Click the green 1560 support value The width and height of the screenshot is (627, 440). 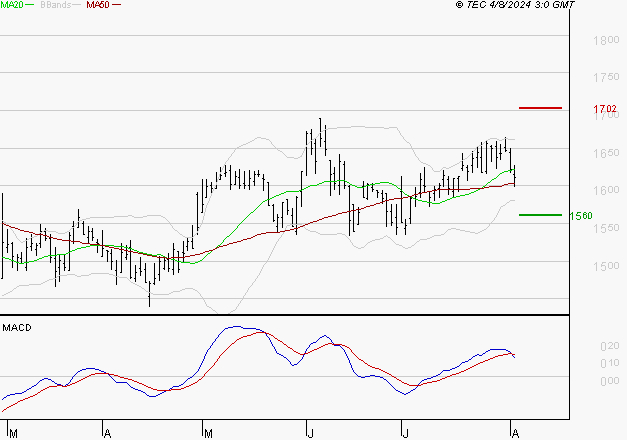click(x=581, y=216)
